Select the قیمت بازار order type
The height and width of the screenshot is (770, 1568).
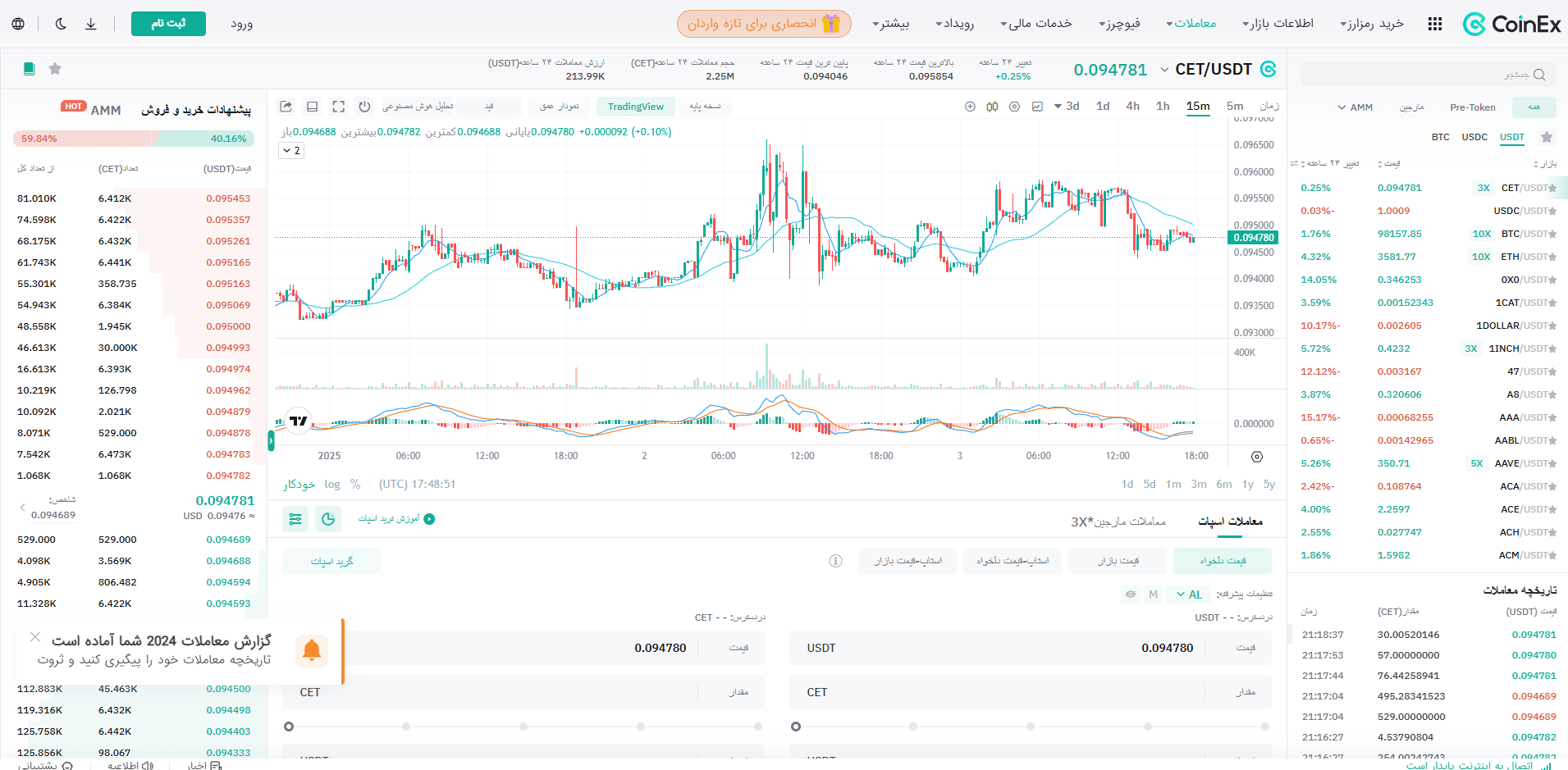click(1118, 561)
